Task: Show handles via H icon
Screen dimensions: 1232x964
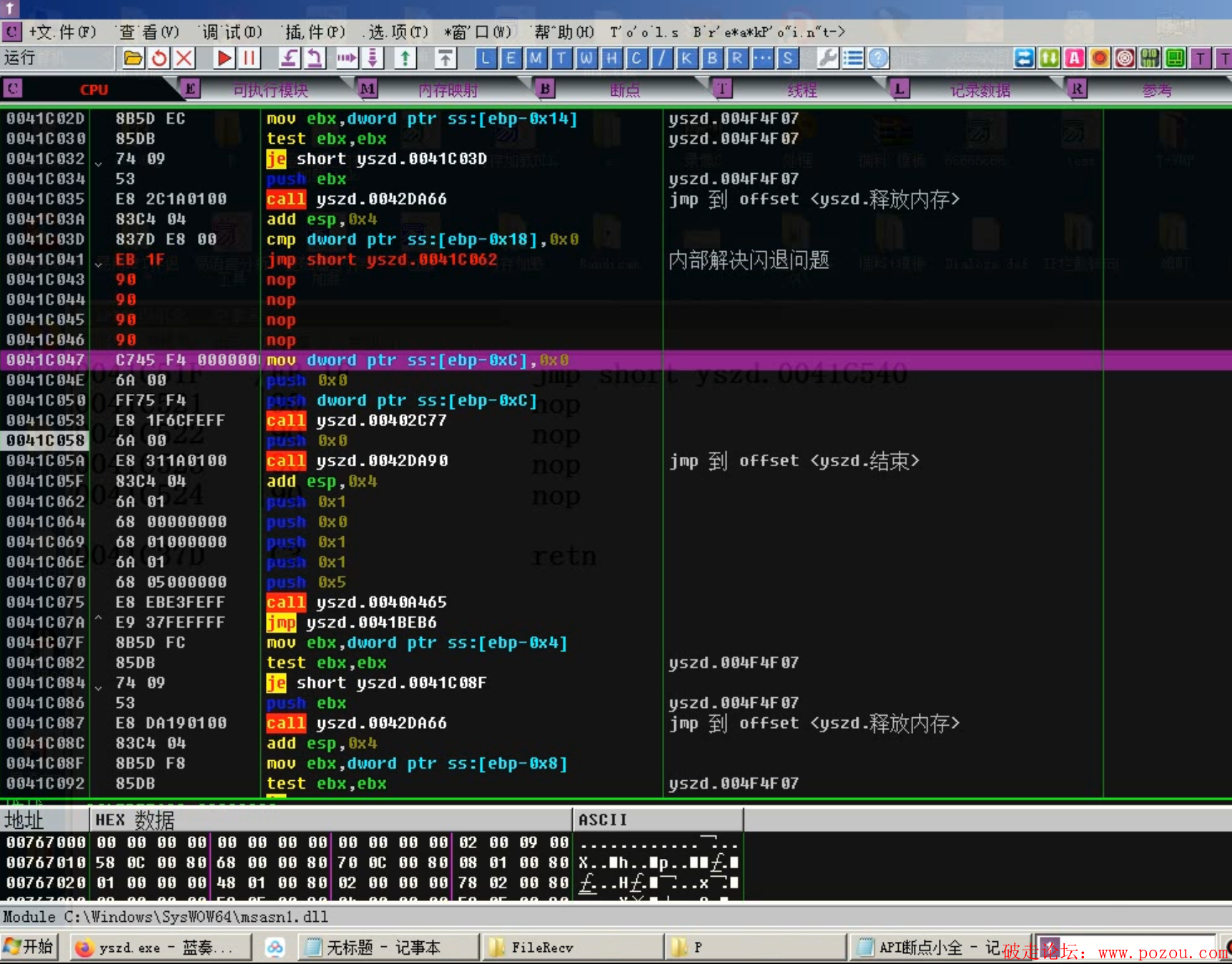Action: [x=611, y=58]
